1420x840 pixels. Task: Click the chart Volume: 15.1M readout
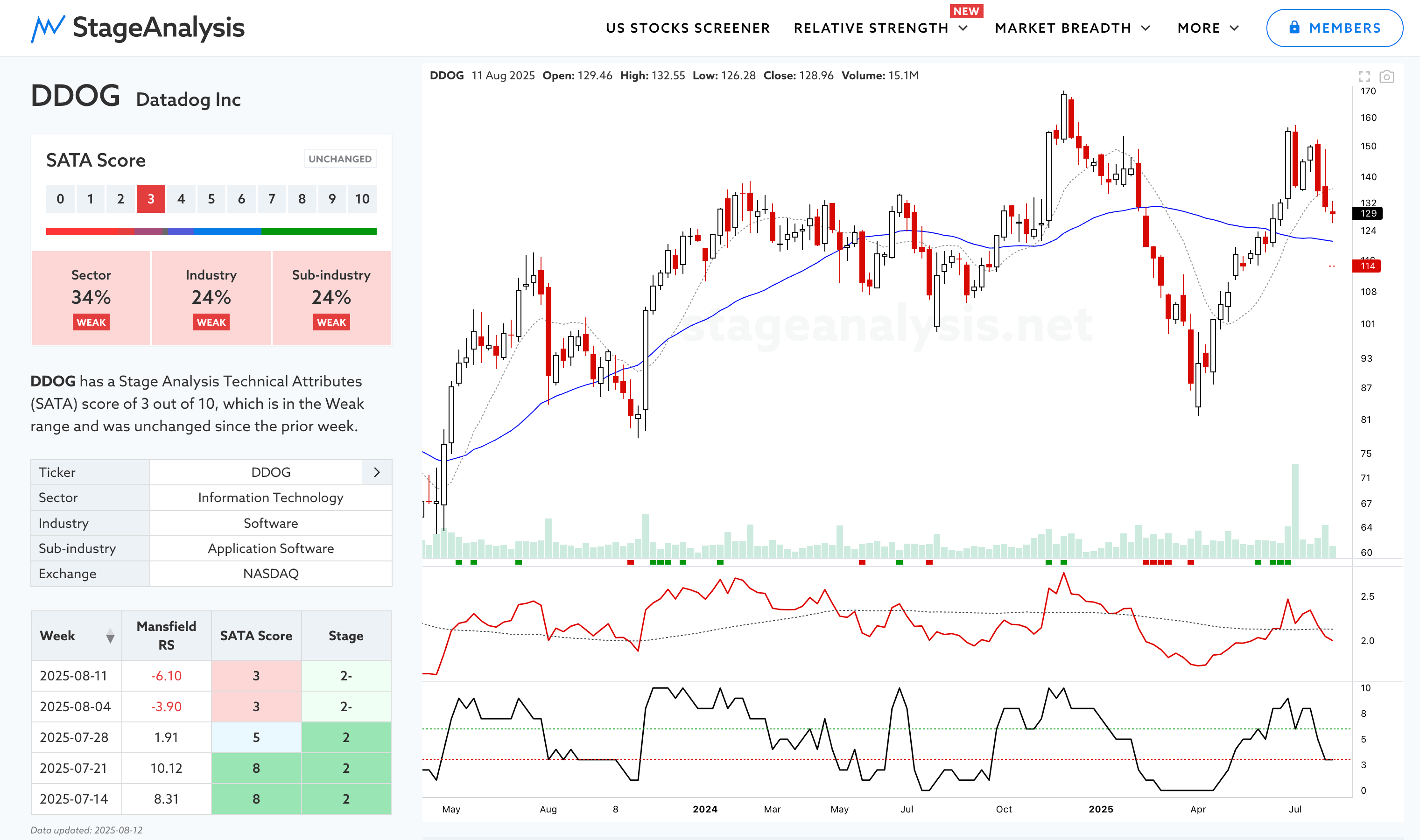tap(880, 75)
